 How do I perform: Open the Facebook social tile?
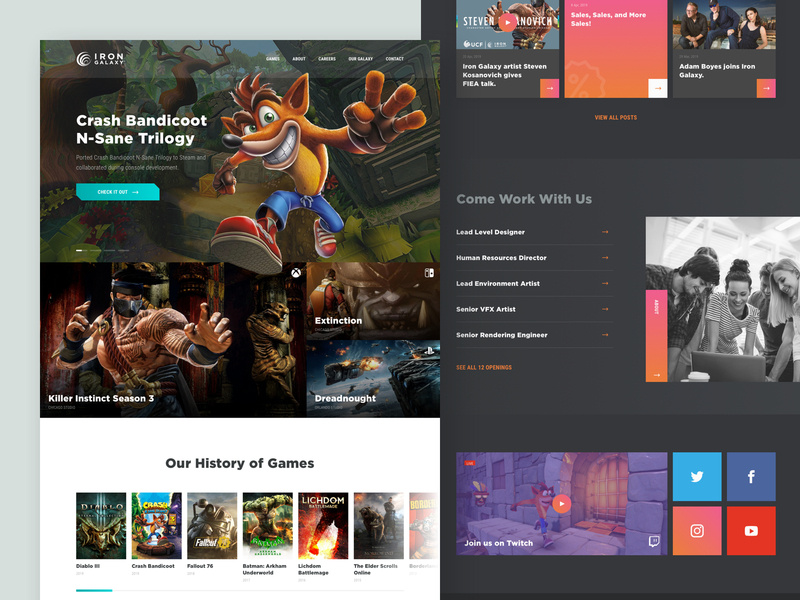(x=751, y=477)
